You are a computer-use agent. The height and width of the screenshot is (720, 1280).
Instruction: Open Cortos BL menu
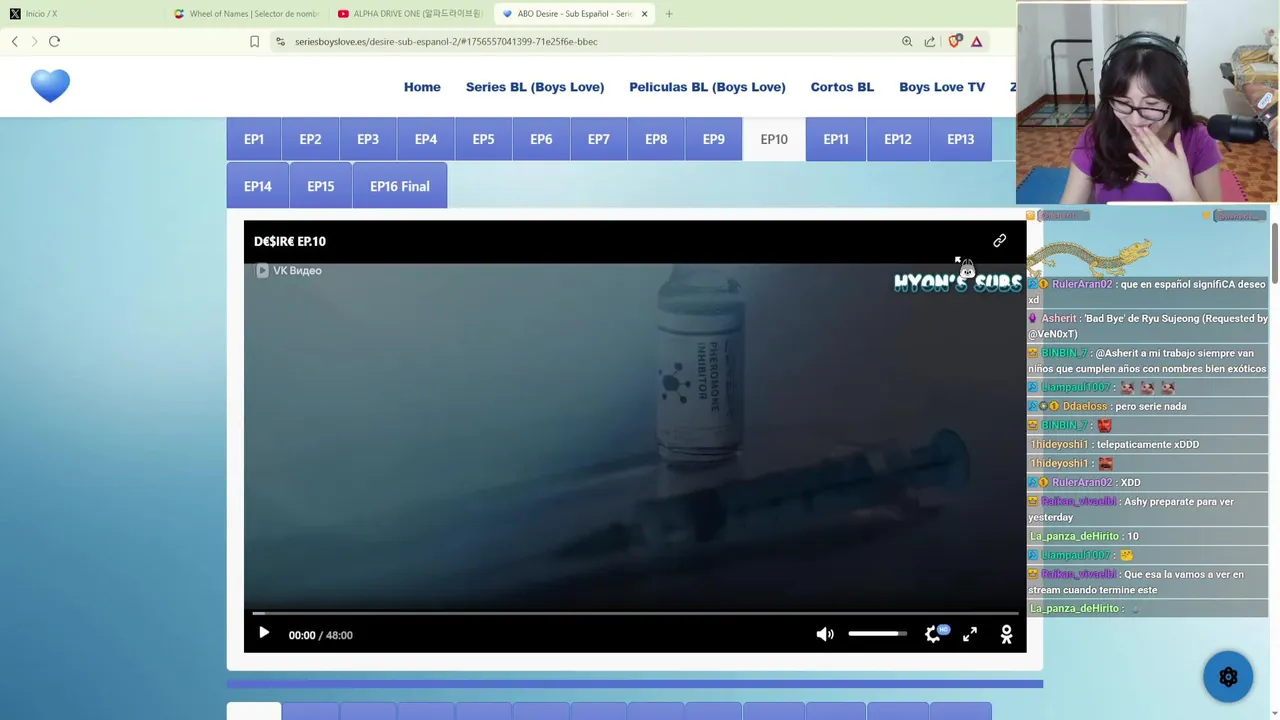tap(842, 87)
